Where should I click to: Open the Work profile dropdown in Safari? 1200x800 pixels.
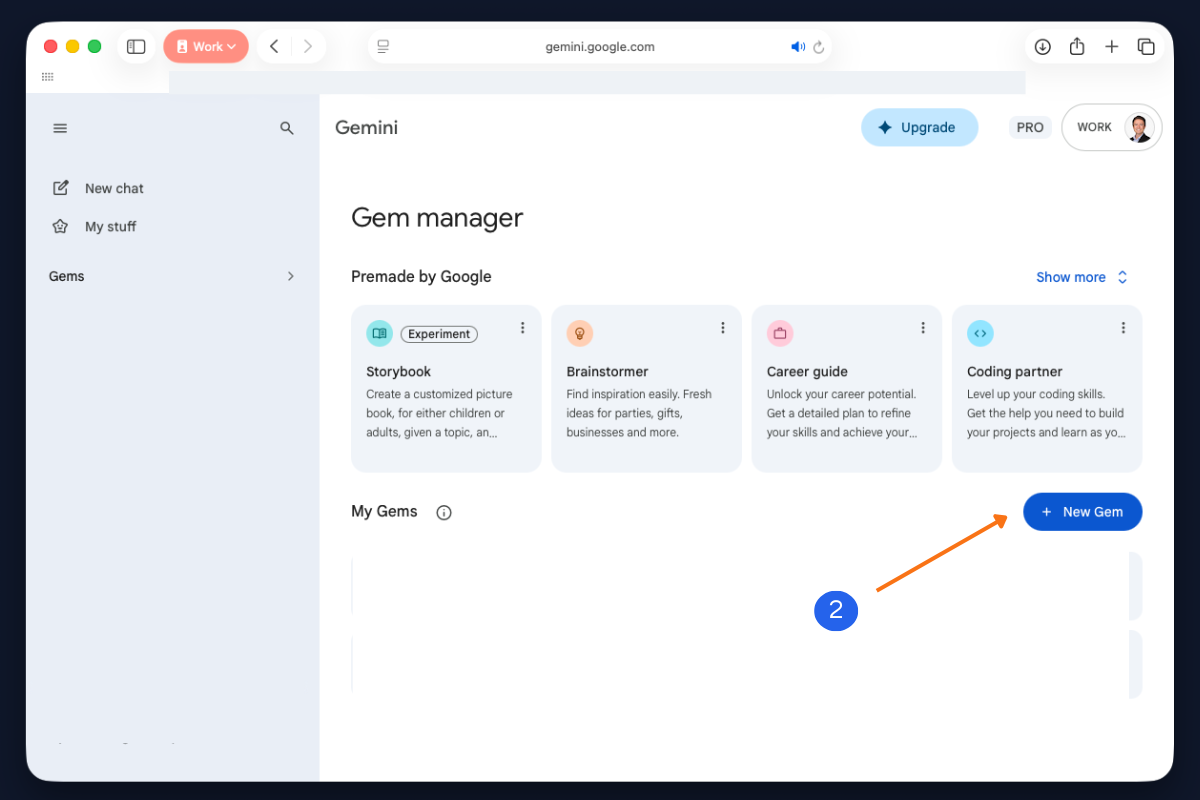(206, 47)
